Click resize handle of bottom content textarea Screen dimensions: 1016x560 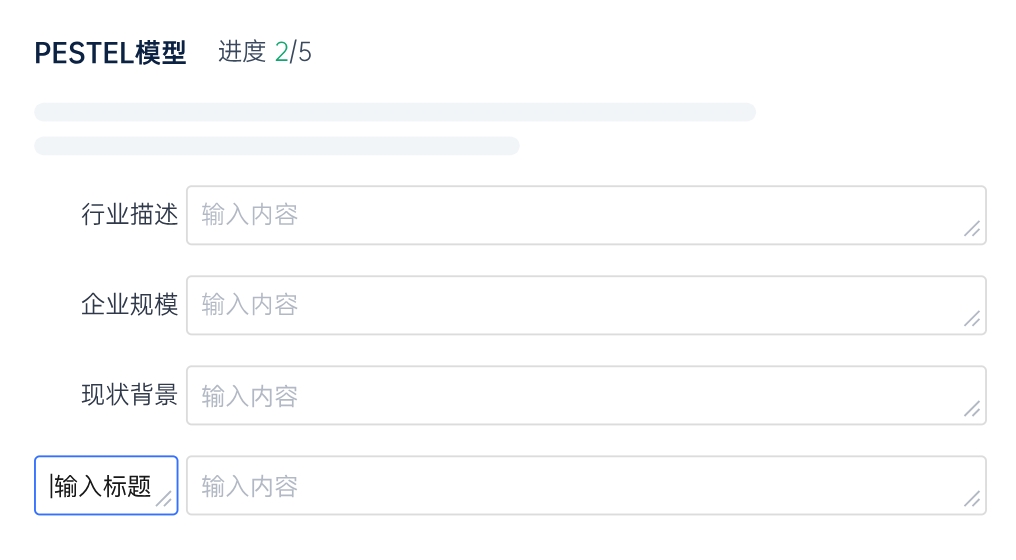click(971, 500)
